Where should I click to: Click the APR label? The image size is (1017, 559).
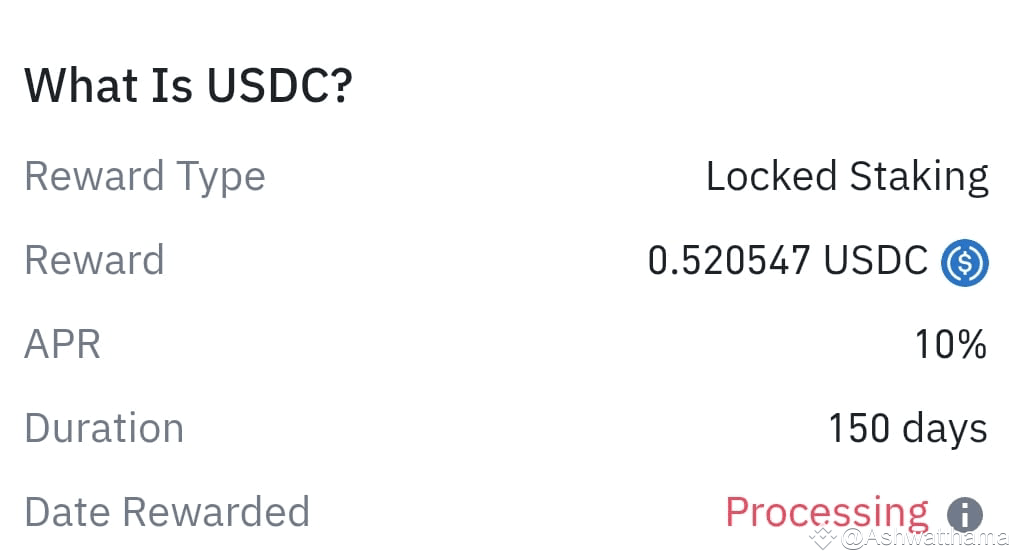tap(62, 344)
